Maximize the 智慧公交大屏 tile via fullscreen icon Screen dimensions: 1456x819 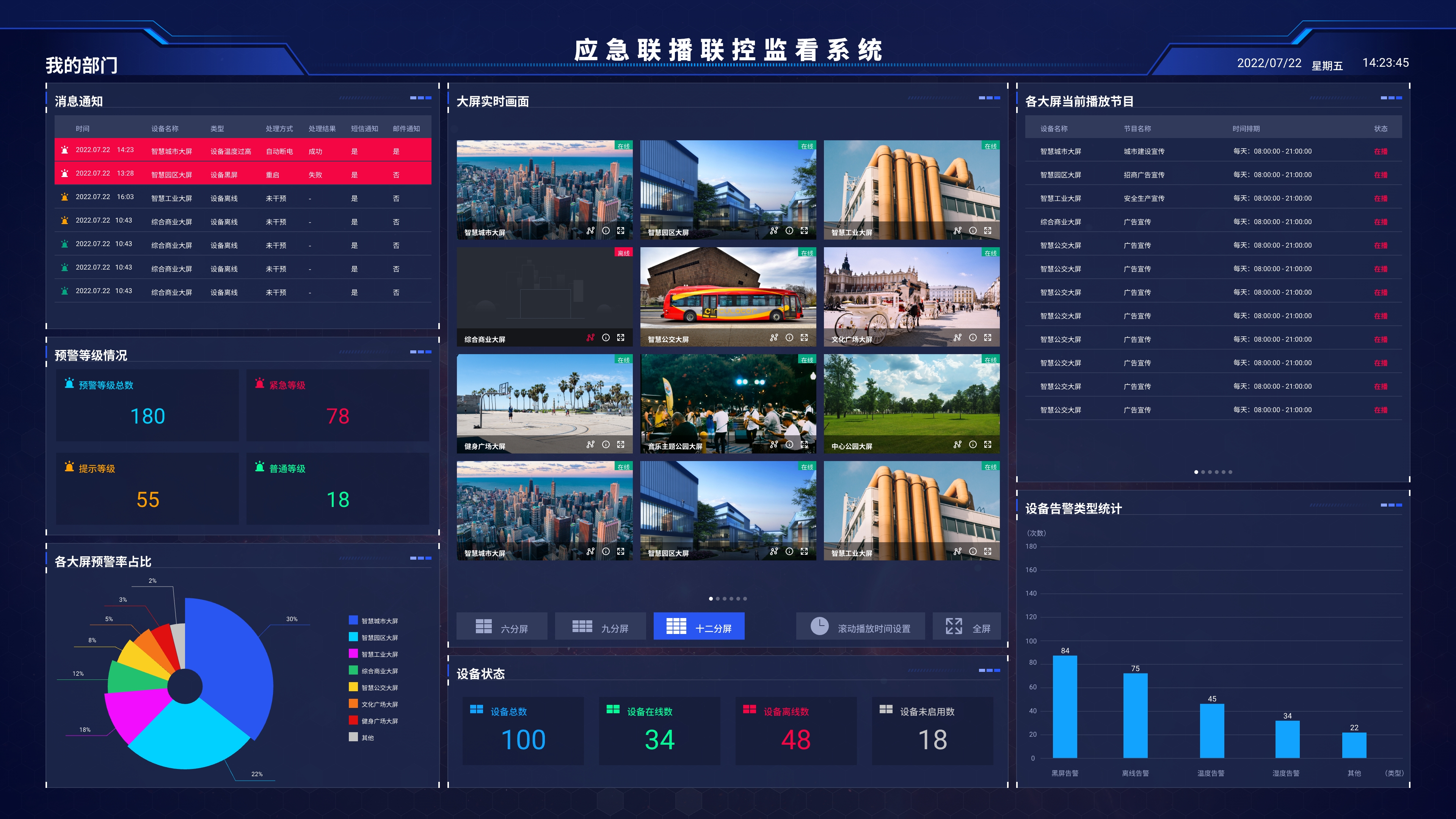tap(804, 337)
